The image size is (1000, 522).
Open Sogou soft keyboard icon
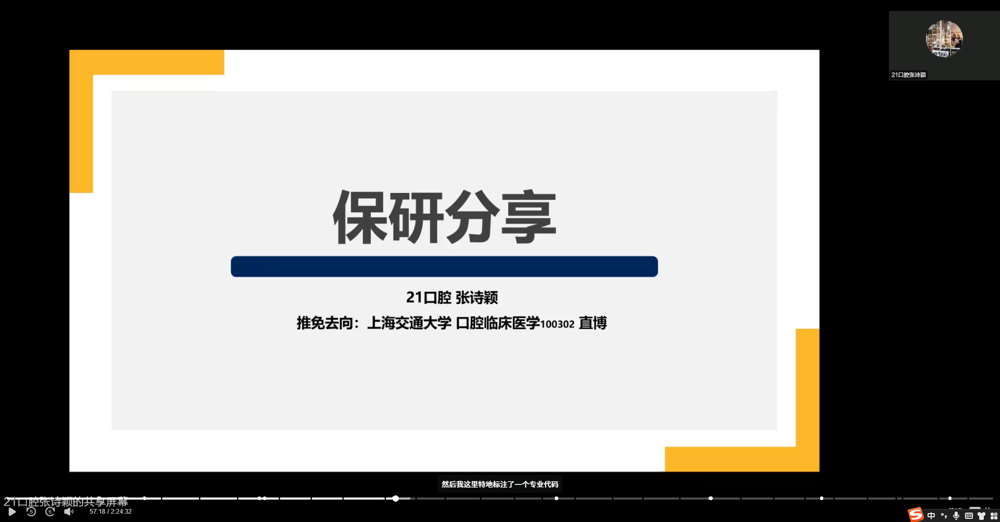click(969, 516)
